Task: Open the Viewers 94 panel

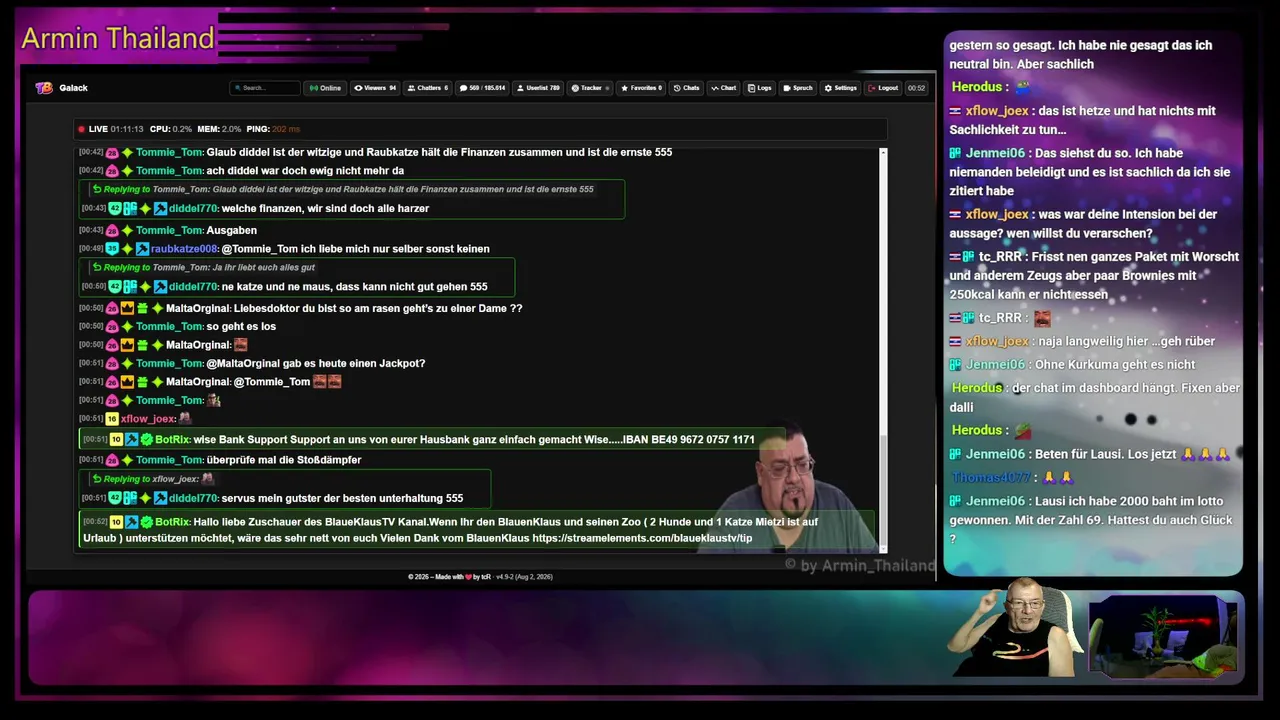Action: [x=375, y=88]
